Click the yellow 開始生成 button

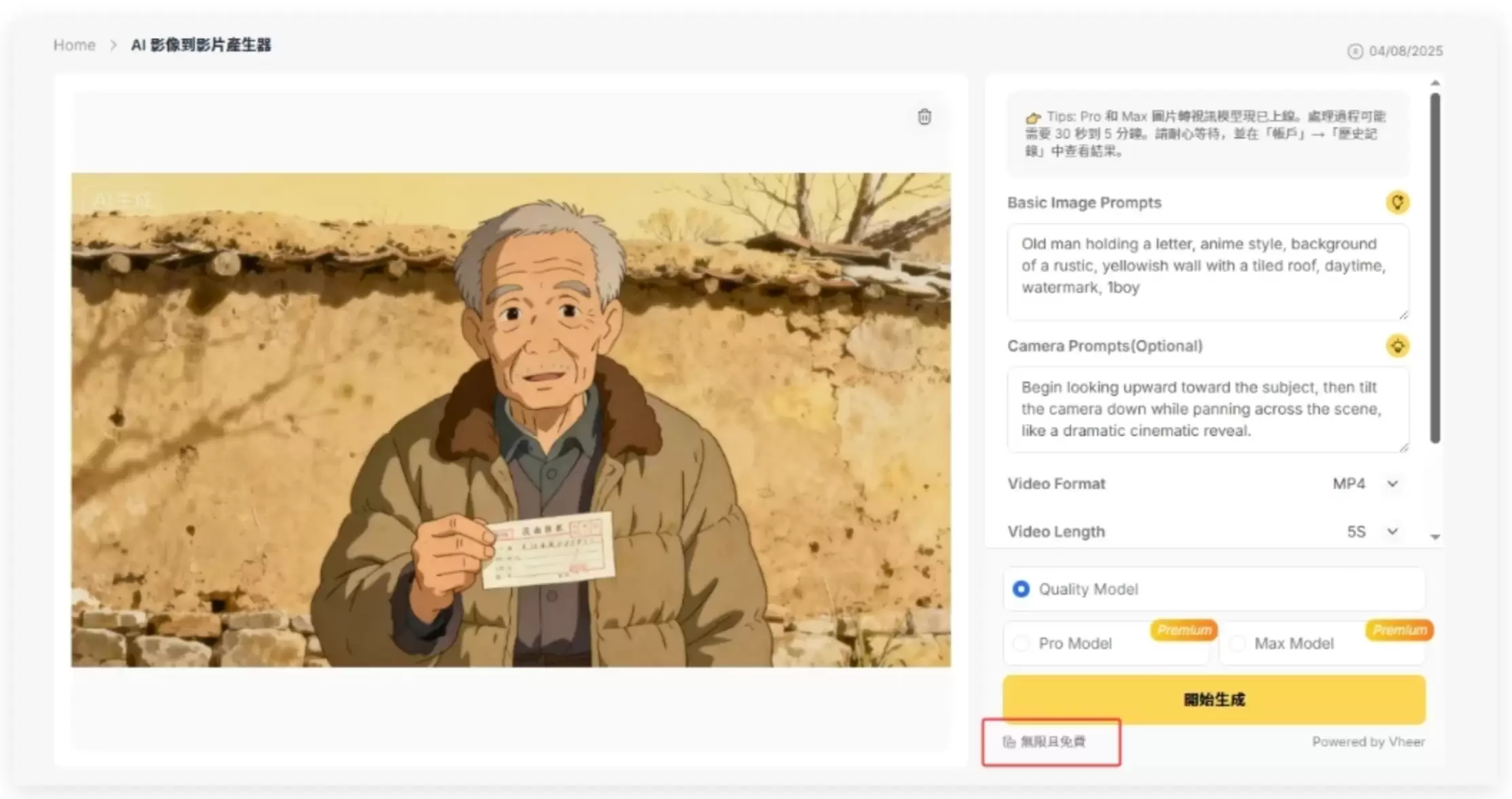click(x=1214, y=700)
